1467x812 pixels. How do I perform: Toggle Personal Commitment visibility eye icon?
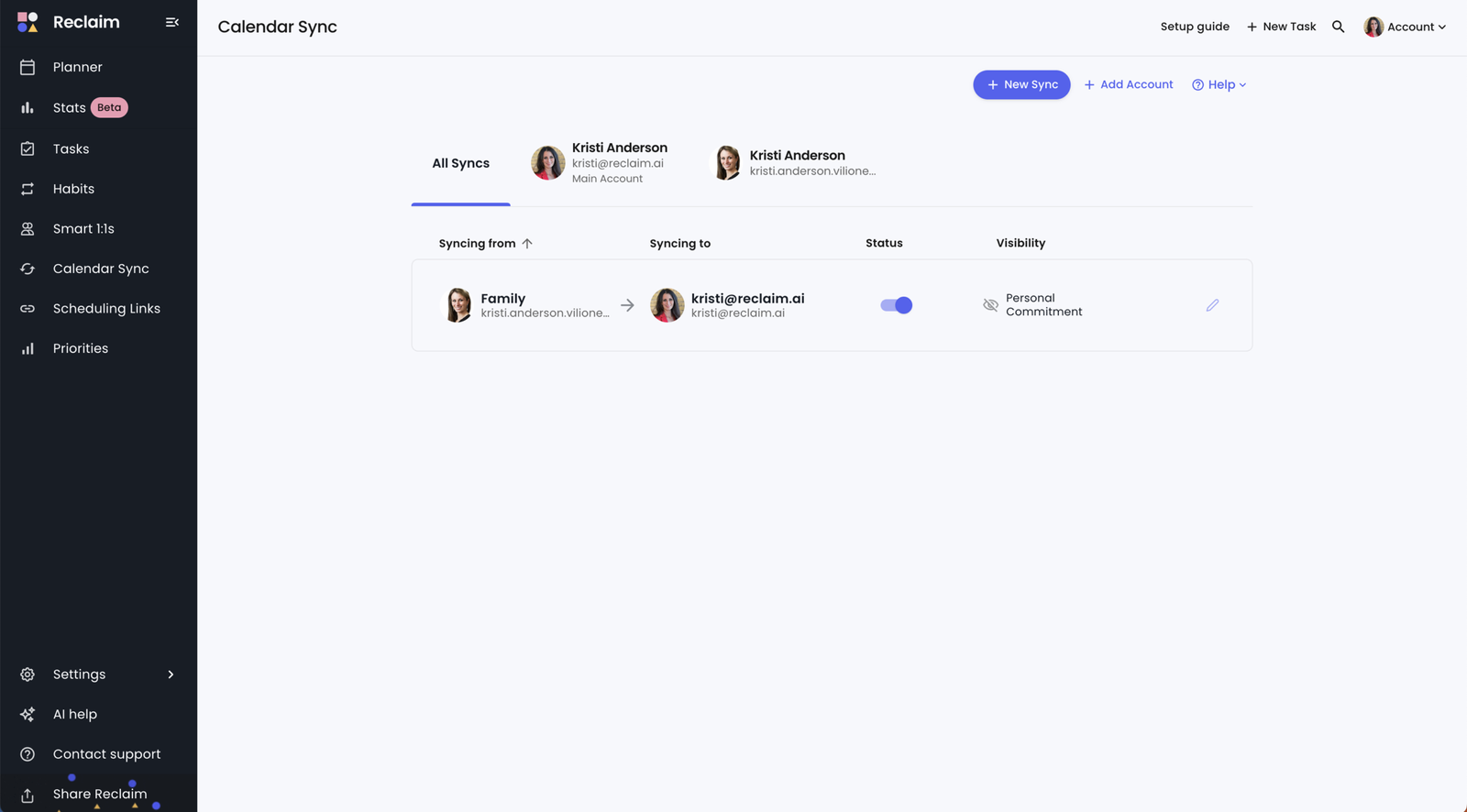(990, 305)
